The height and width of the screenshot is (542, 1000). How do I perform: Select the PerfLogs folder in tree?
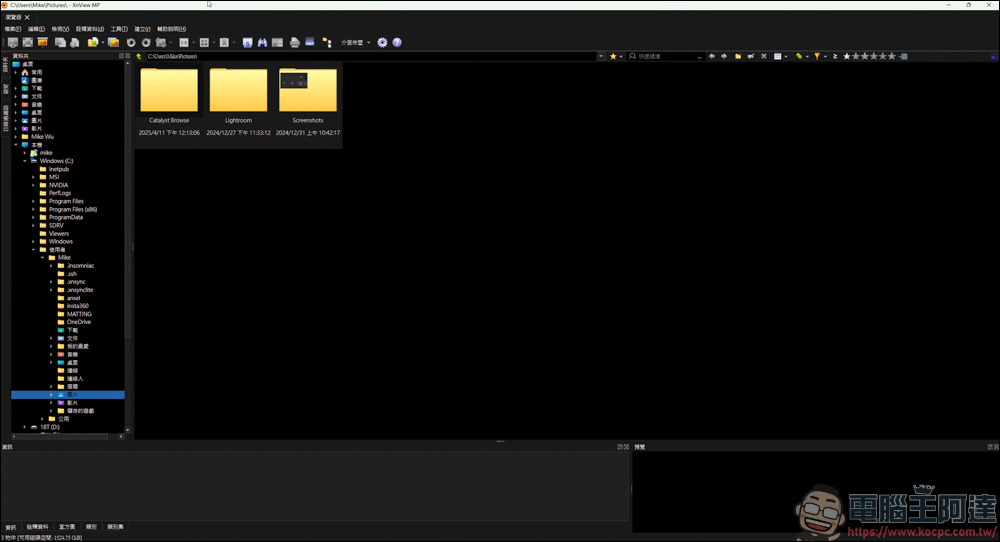(60, 193)
